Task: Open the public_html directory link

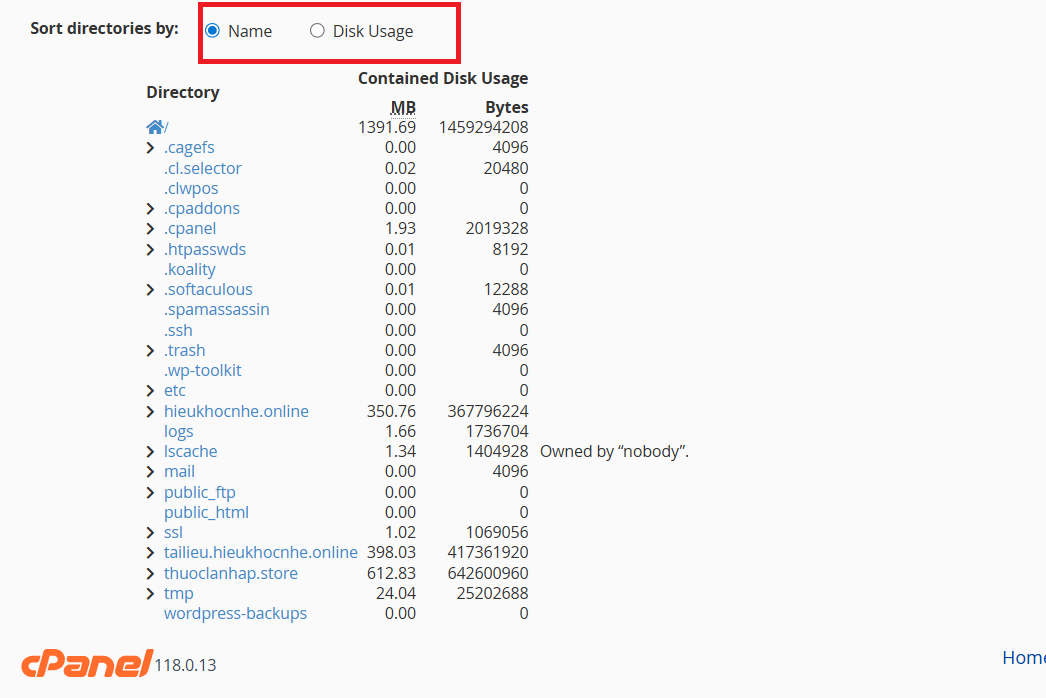Action: click(206, 512)
